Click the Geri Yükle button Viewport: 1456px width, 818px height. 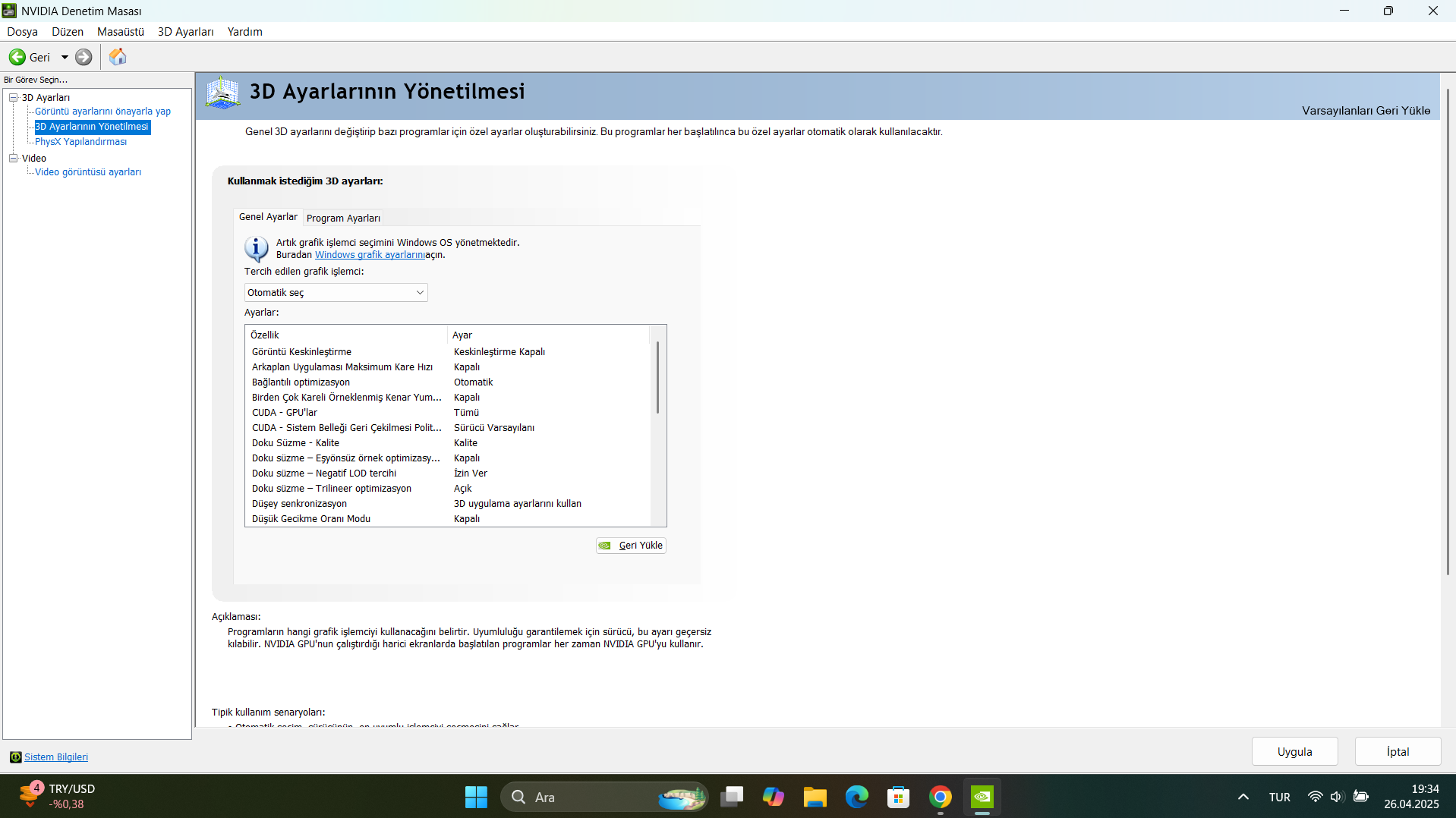pyautogui.click(x=631, y=546)
